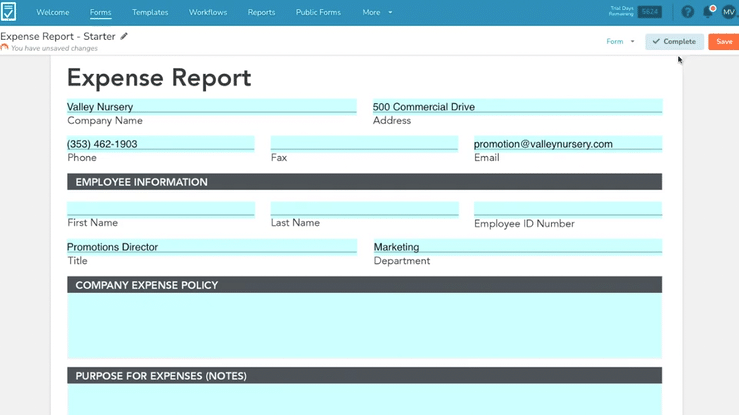Open Public Forms tab
This screenshot has width=739, height=415.
pyautogui.click(x=318, y=12)
